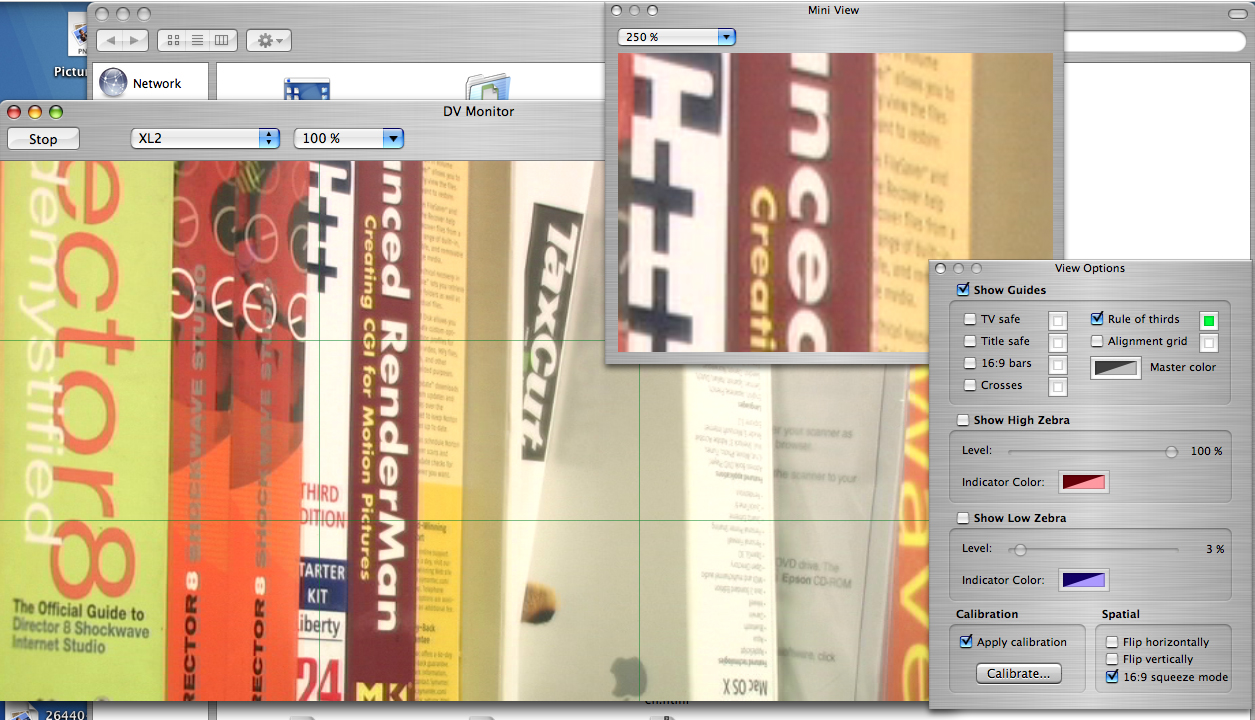Click the "Master color" label
Viewport: 1255px width, 720px height.
click(1183, 368)
